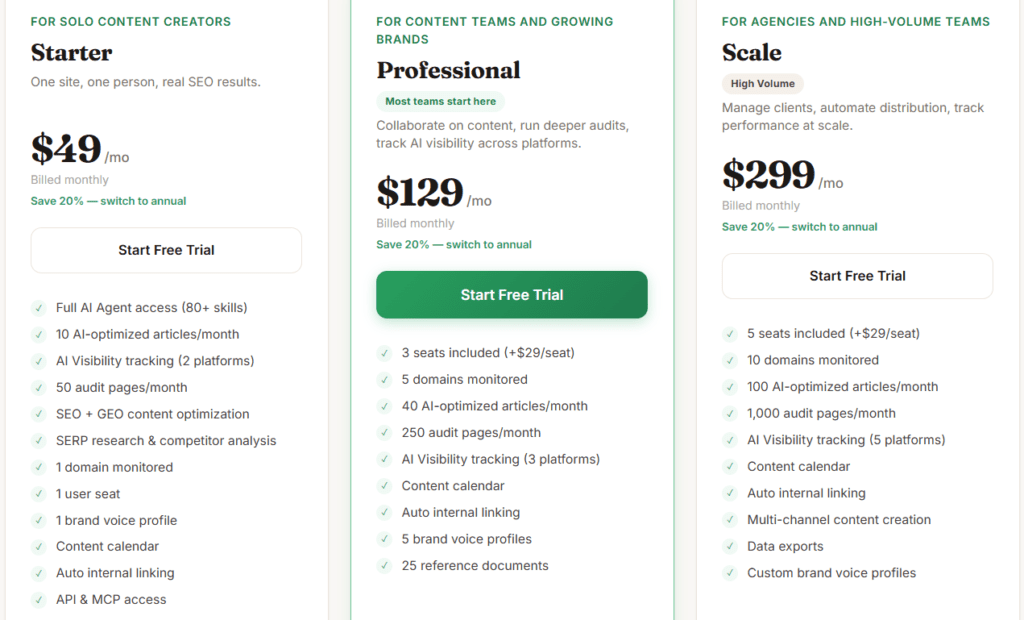
Task: Click Start Free Trial in the Starter plan
Action: click(166, 250)
